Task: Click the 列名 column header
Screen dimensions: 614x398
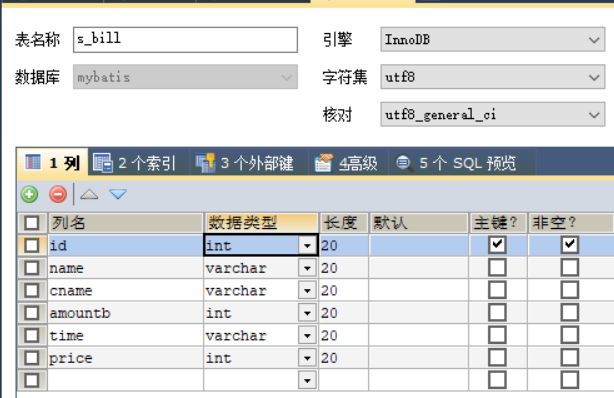Action: point(125,223)
